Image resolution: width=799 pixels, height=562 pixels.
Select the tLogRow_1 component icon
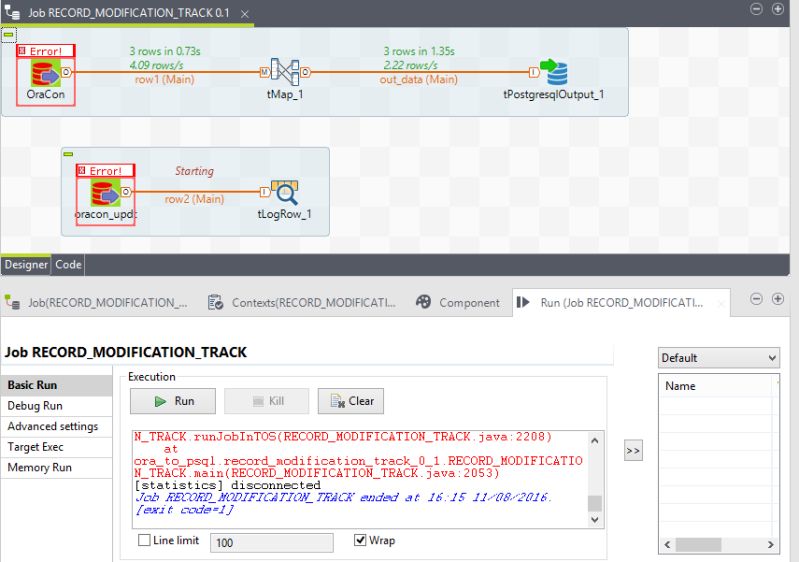(284, 193)
